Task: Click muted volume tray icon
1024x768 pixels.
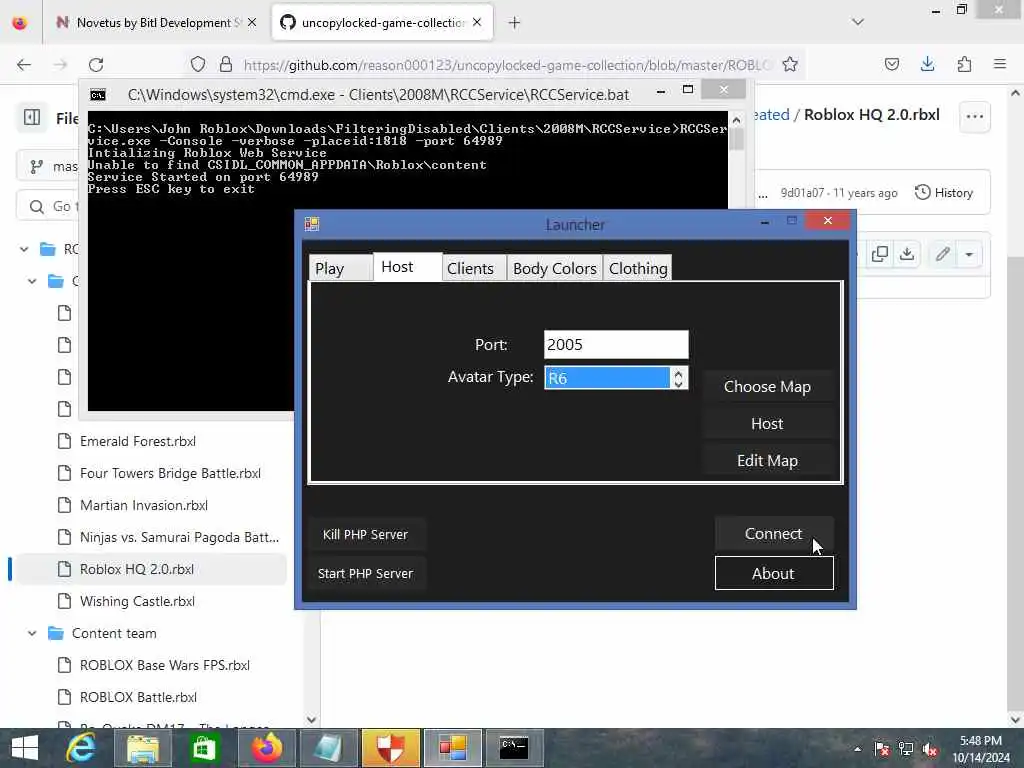Action: (929, 749)
